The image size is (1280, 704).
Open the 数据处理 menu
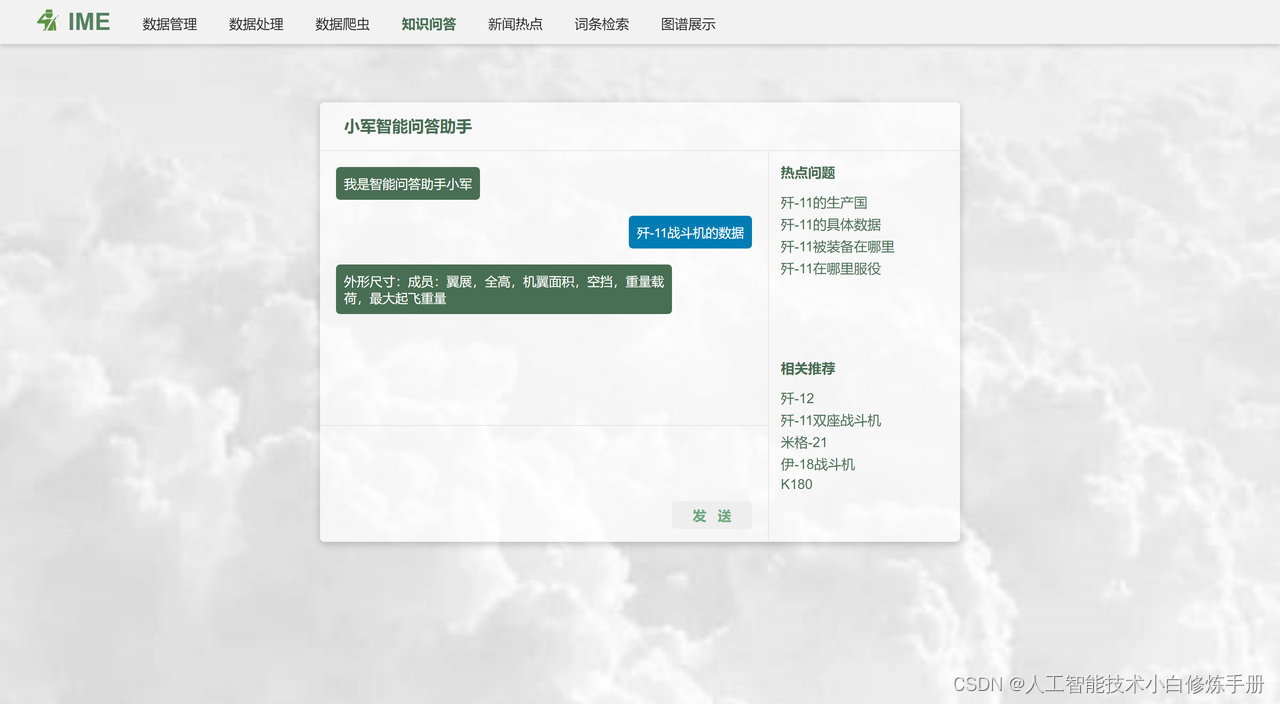tap(256, 24)
